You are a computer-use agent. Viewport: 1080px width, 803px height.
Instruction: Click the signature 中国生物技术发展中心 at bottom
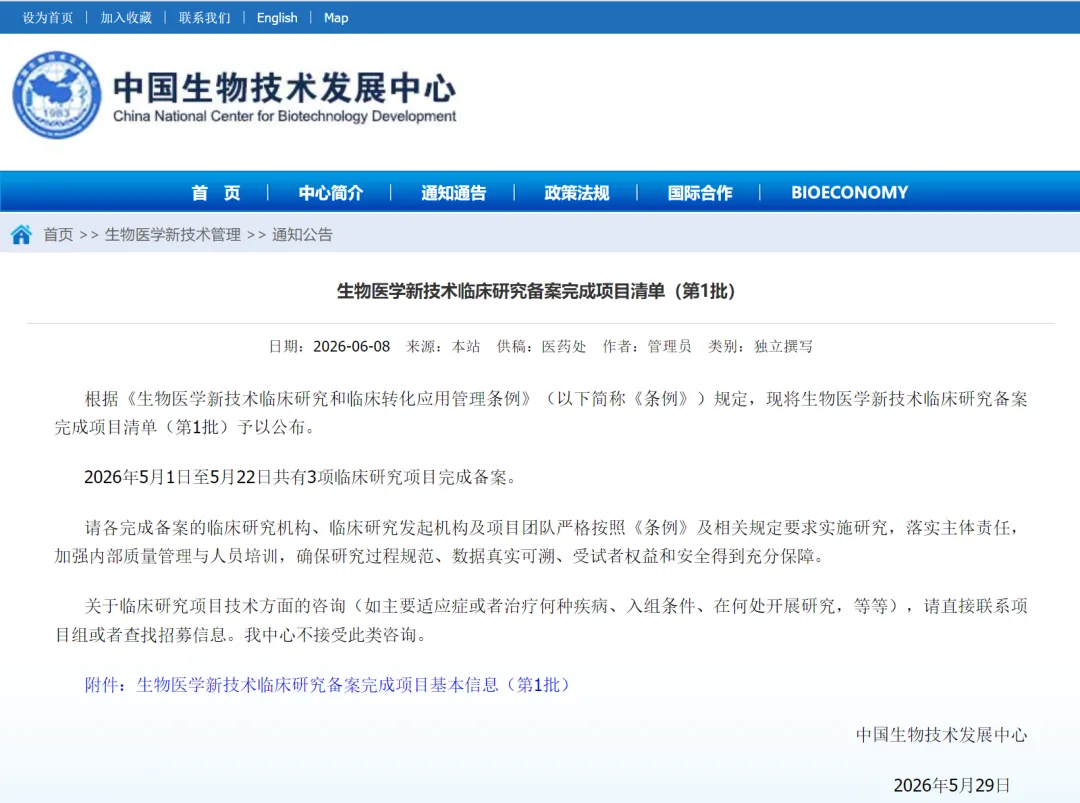[x=942, y=735]
